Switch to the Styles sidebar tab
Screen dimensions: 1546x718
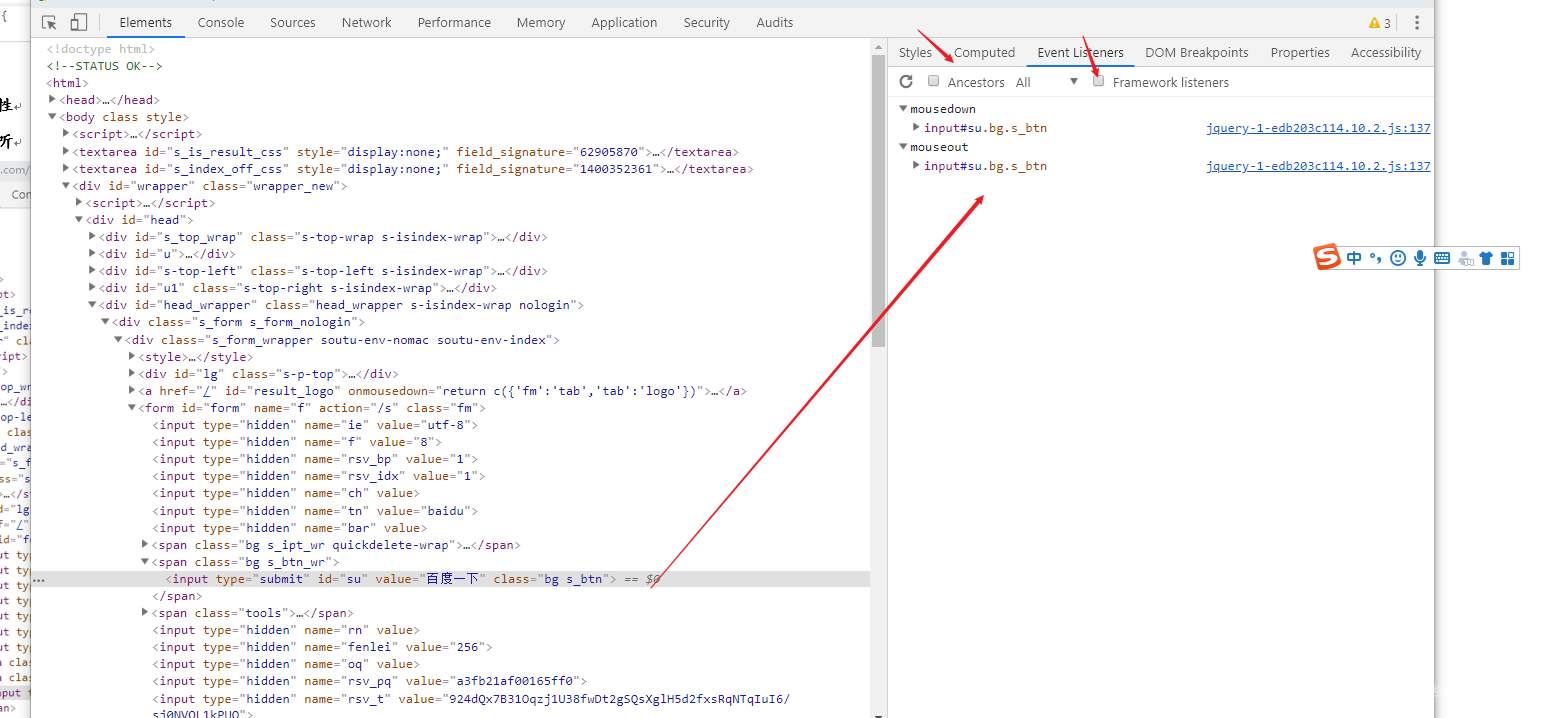click(915, 53)
